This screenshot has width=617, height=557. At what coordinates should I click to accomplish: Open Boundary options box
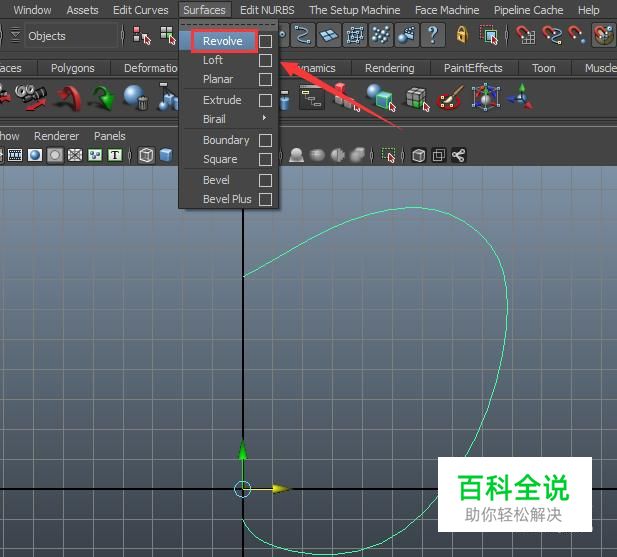click(265, 140)
